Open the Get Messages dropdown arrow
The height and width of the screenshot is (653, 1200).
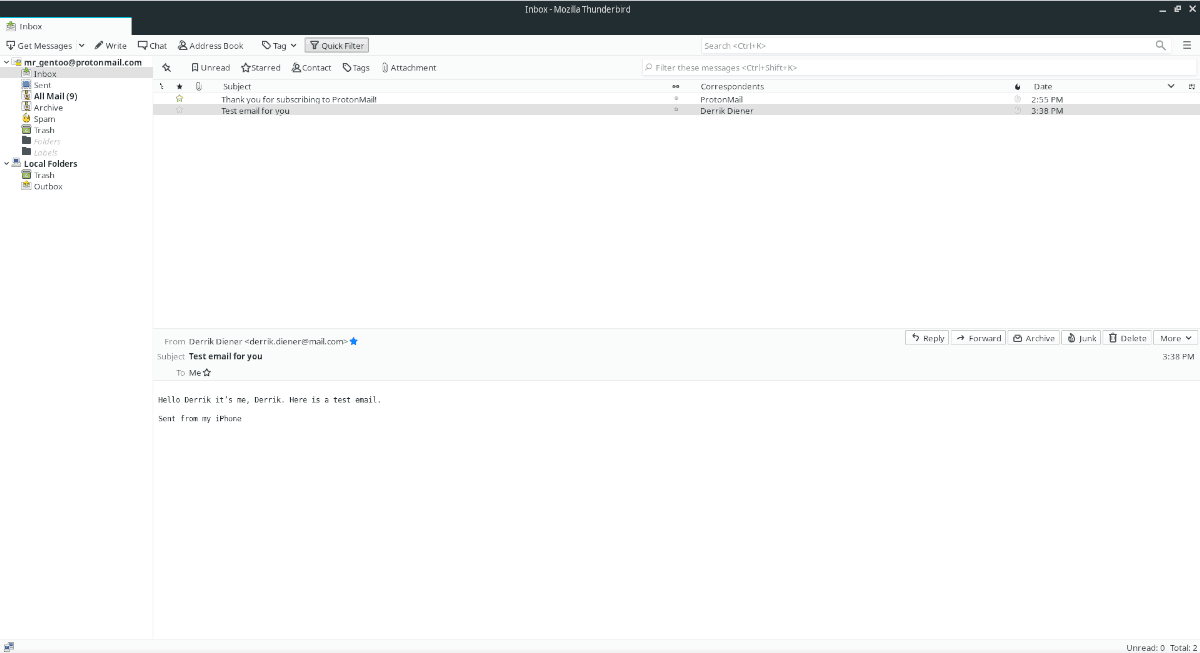click(x=81, y=45)
